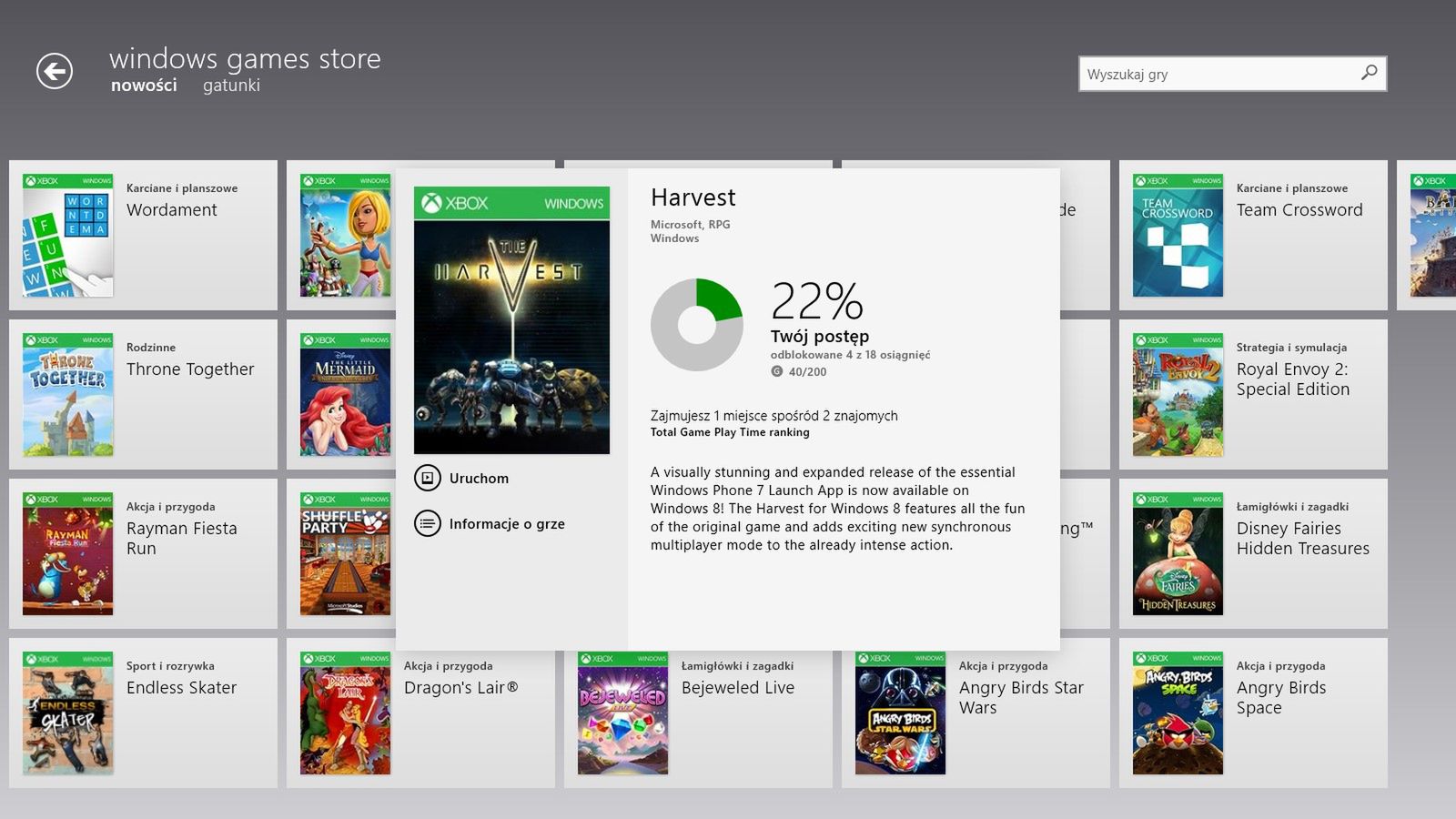Open the Angry Birds Star Wars cover
This screenshot has width=1456, height=819.
pos(901,713)
